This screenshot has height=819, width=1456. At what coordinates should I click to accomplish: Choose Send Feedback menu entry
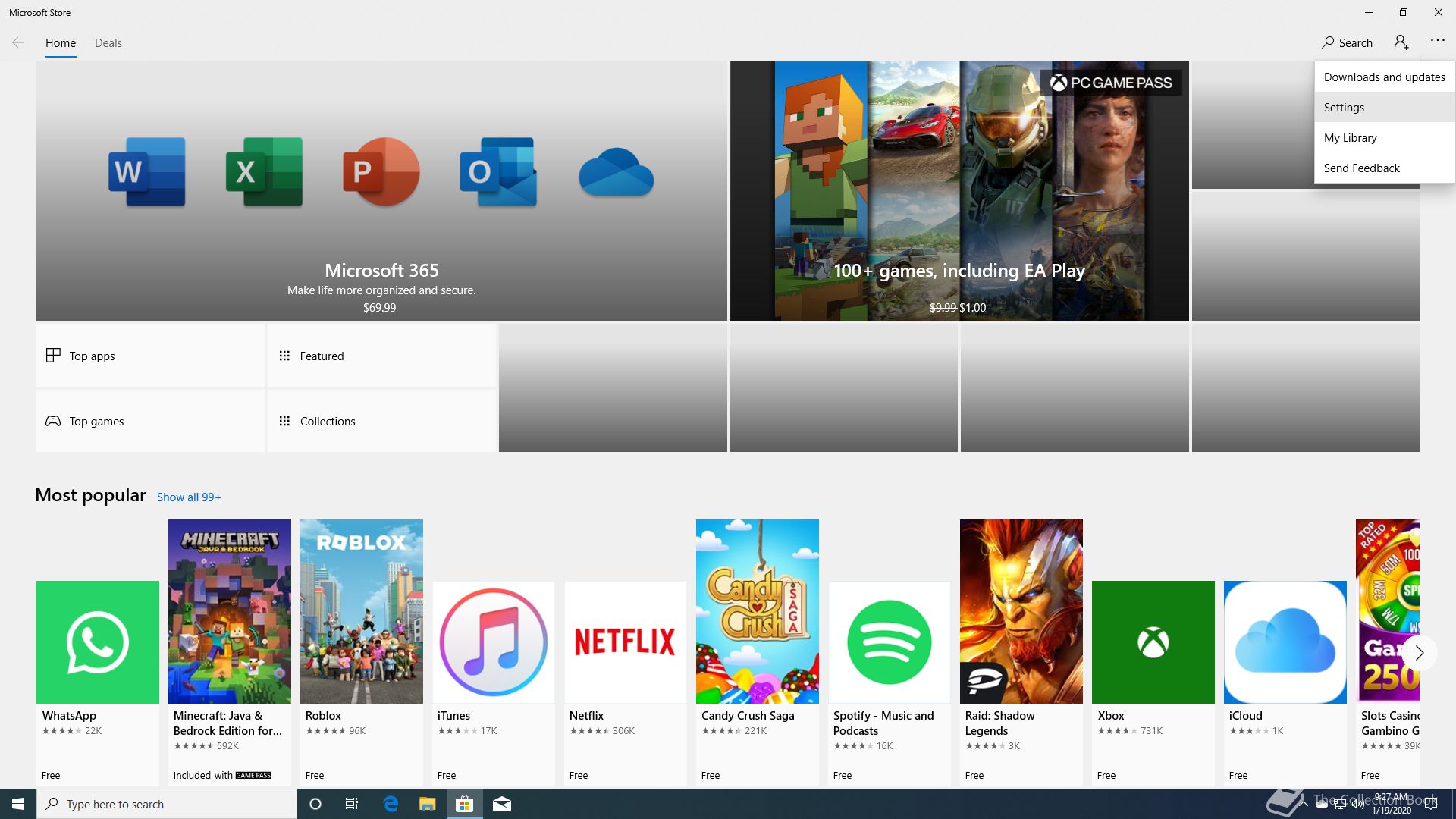click(x=1385, y=168)
